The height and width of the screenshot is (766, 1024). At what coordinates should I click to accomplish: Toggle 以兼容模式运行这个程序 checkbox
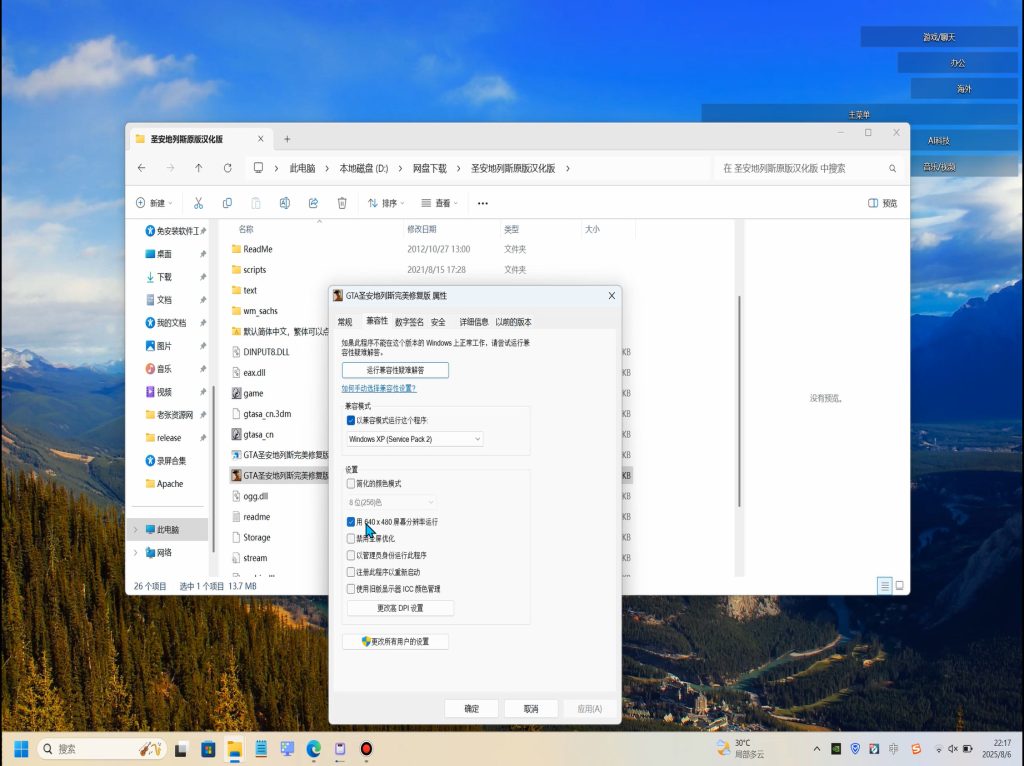click(x=351, y=421)
